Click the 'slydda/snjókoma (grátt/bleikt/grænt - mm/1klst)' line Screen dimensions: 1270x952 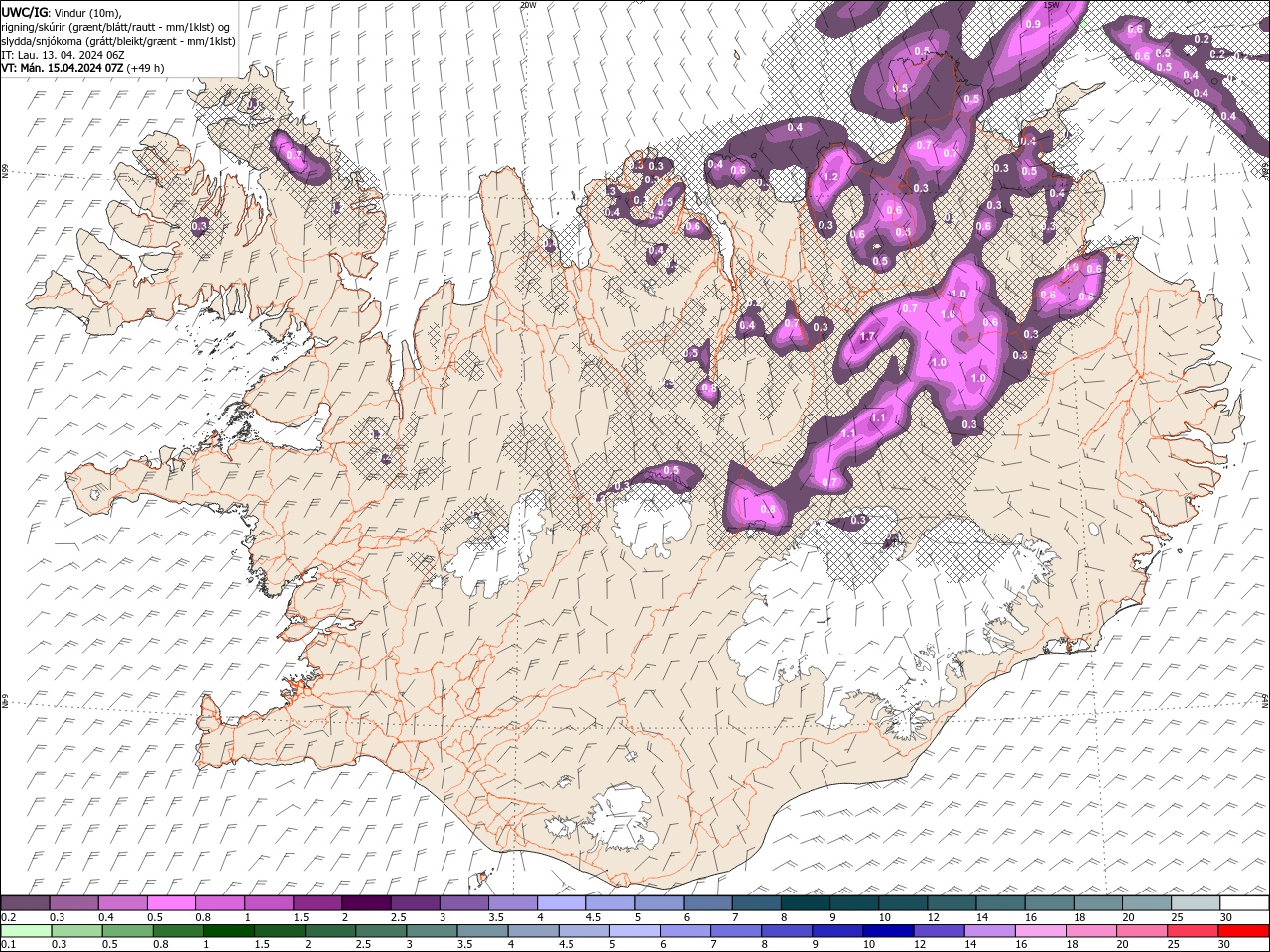[118, 40]
